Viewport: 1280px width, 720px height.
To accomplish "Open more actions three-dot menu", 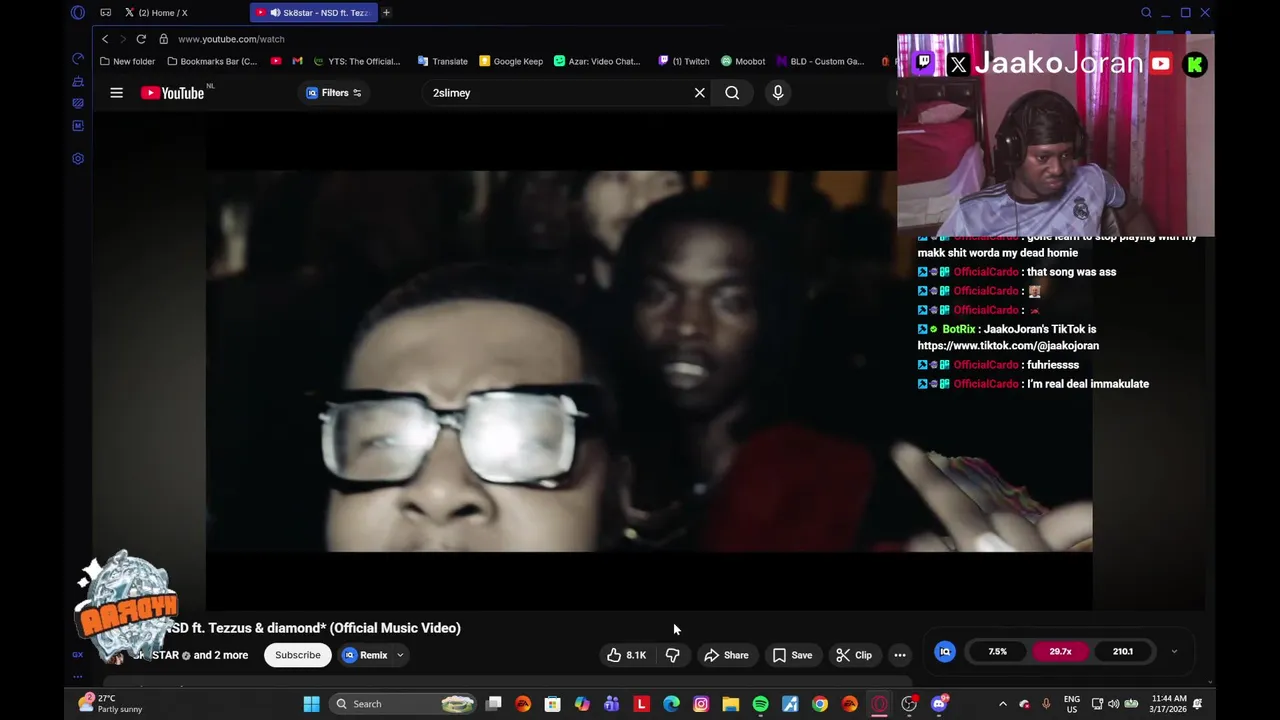I will pos(900,655).
